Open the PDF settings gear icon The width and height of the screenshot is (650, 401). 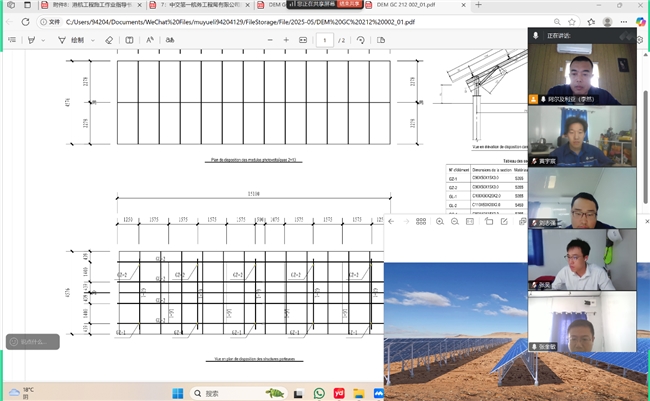pos(640,40)
